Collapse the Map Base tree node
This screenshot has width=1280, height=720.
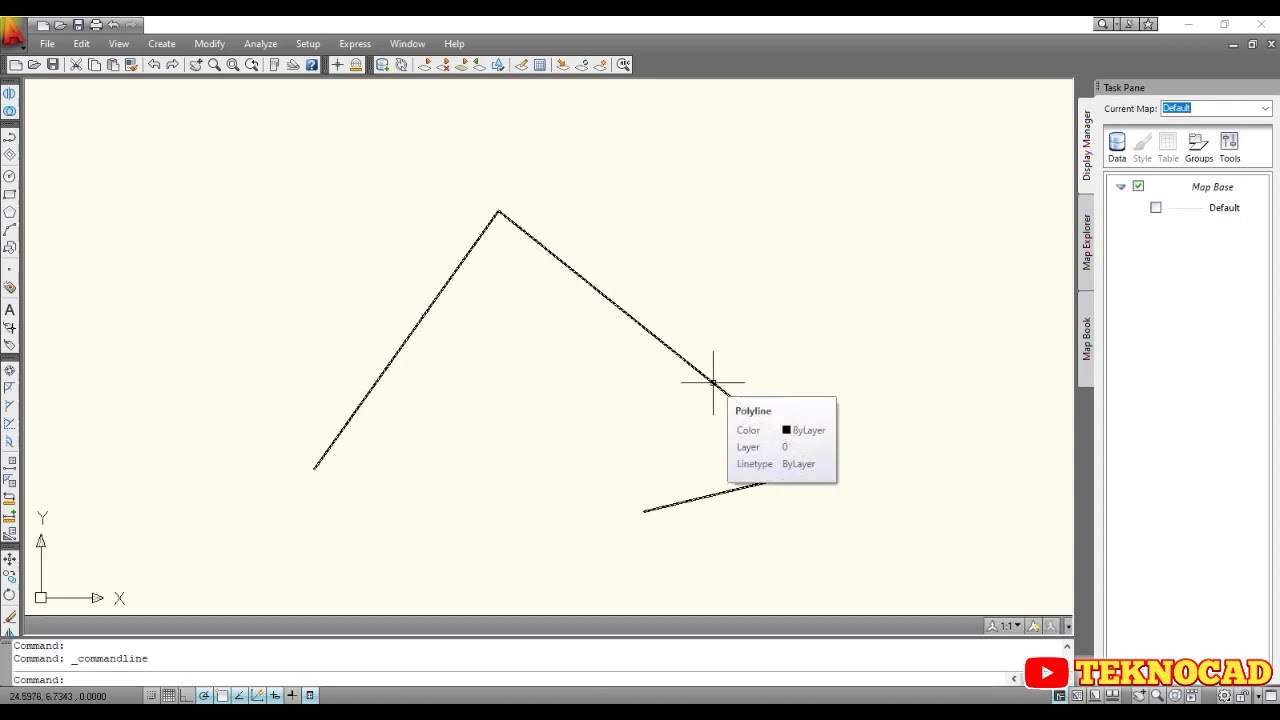pos(1121,187)
